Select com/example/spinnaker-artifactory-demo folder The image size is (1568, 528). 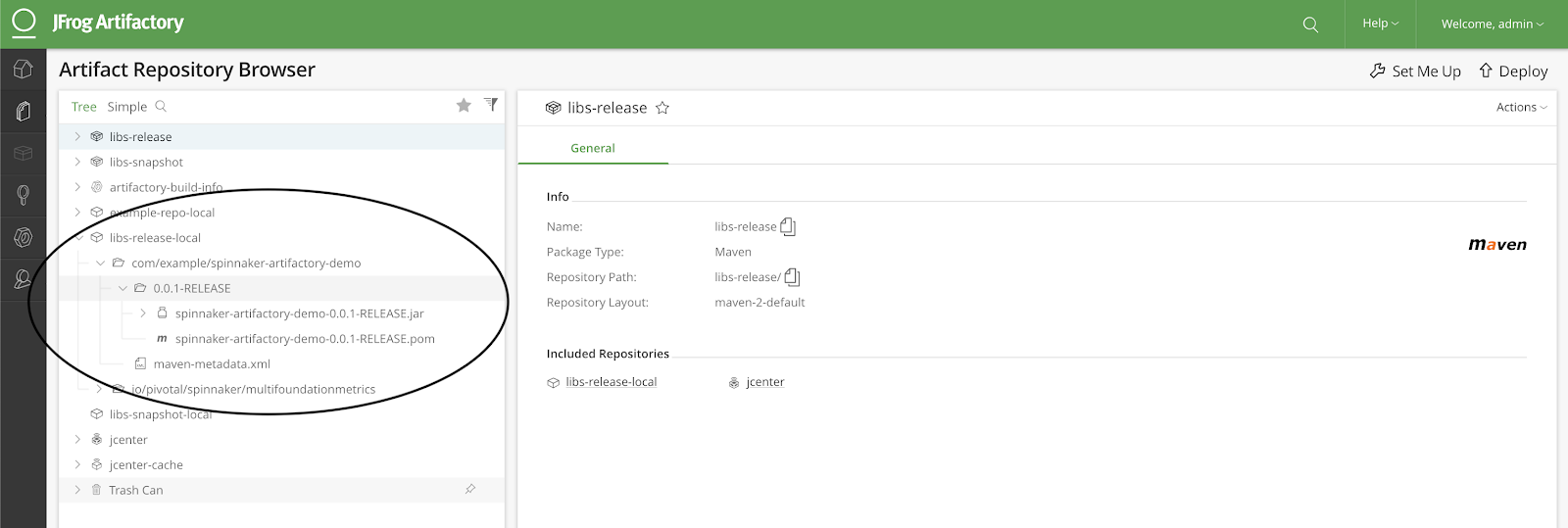246,264
